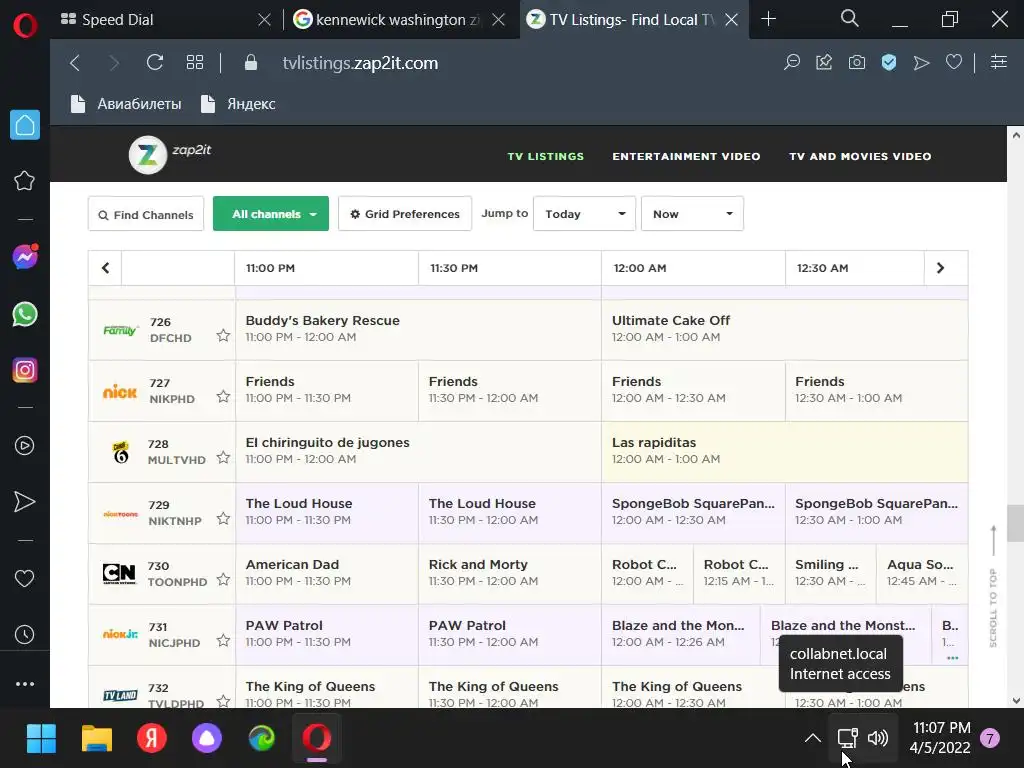The image size is (1024, 768).
Task: Open the Player sidebar icon
Action: pyautogui.click(x=25, y=446)
